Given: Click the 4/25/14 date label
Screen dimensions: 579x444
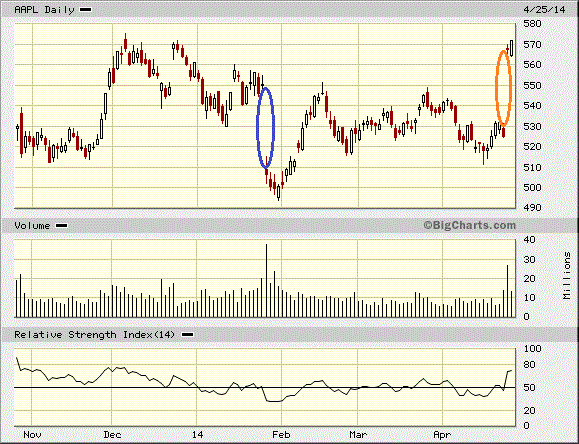Looking at the screenshot, I should pyautogui.click(x=544, y=10).
